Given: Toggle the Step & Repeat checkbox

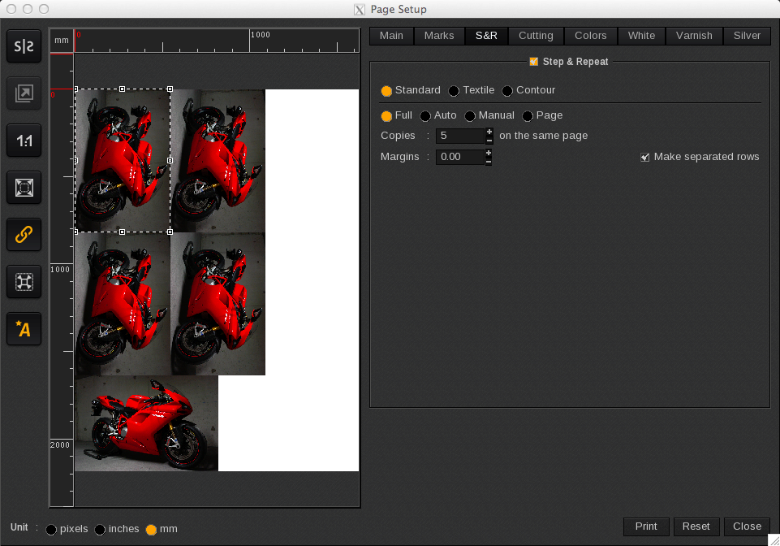Looking at the screenshot, I should [x=534, y=62].
